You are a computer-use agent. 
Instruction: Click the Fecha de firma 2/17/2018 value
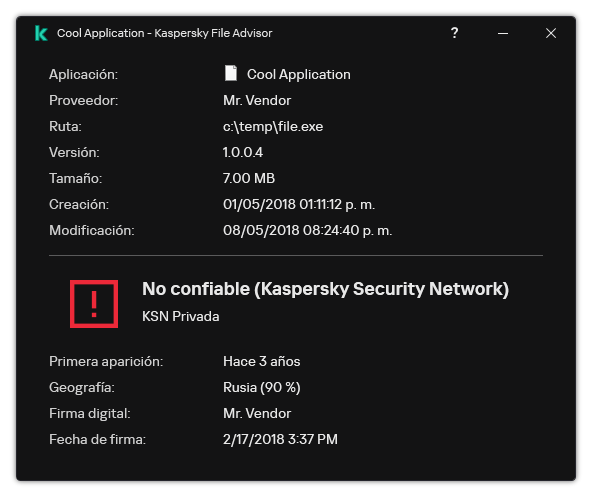(280, 439)
